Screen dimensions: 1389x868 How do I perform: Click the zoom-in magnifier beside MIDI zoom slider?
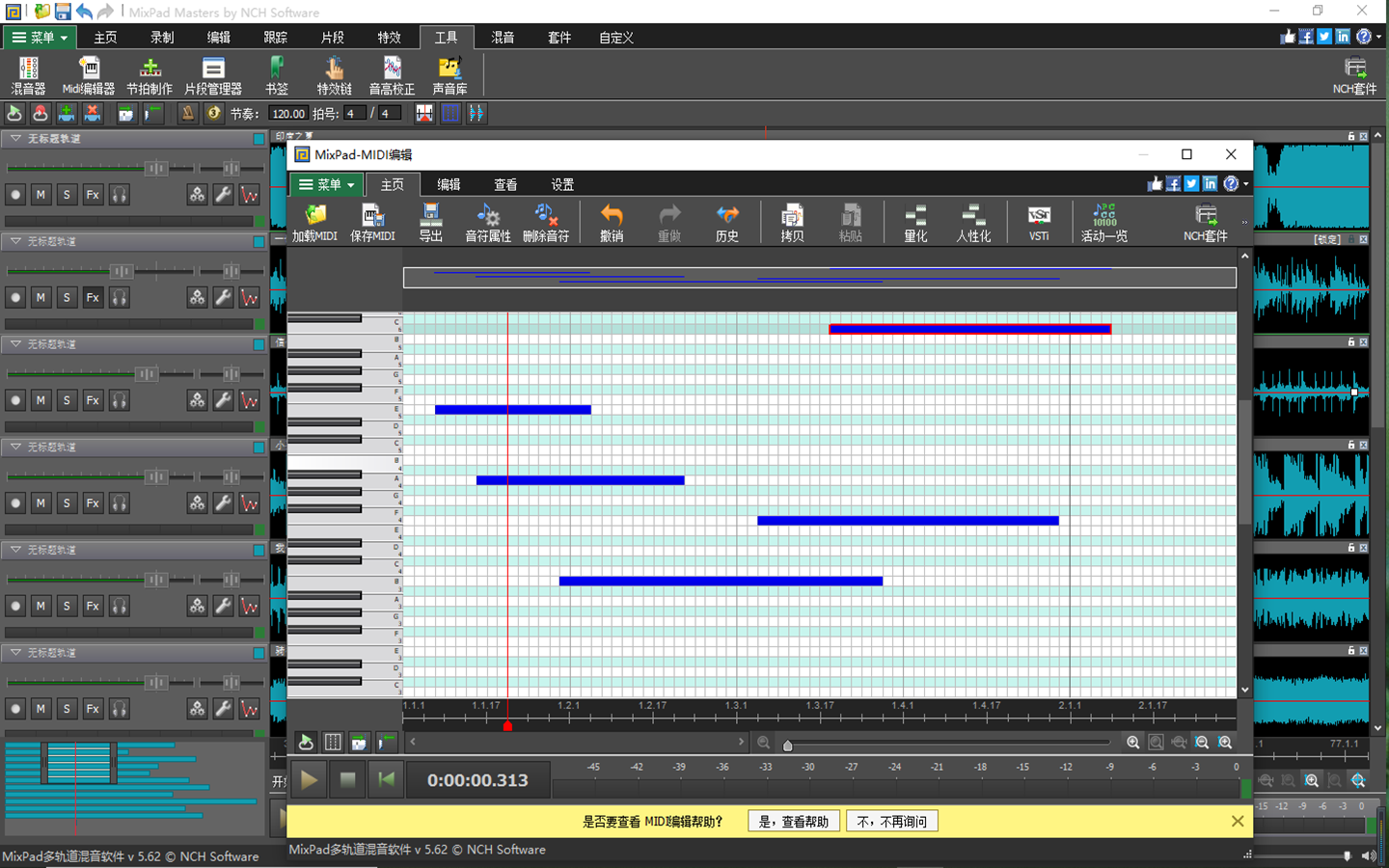(x=1132, y=743)
